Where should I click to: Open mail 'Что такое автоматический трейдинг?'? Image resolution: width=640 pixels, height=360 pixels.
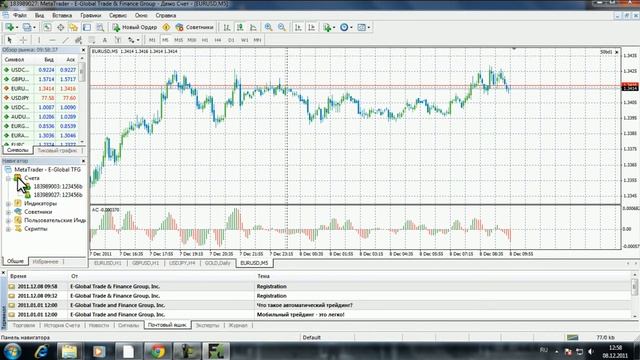pyautogui.click(x=320, y=305)
